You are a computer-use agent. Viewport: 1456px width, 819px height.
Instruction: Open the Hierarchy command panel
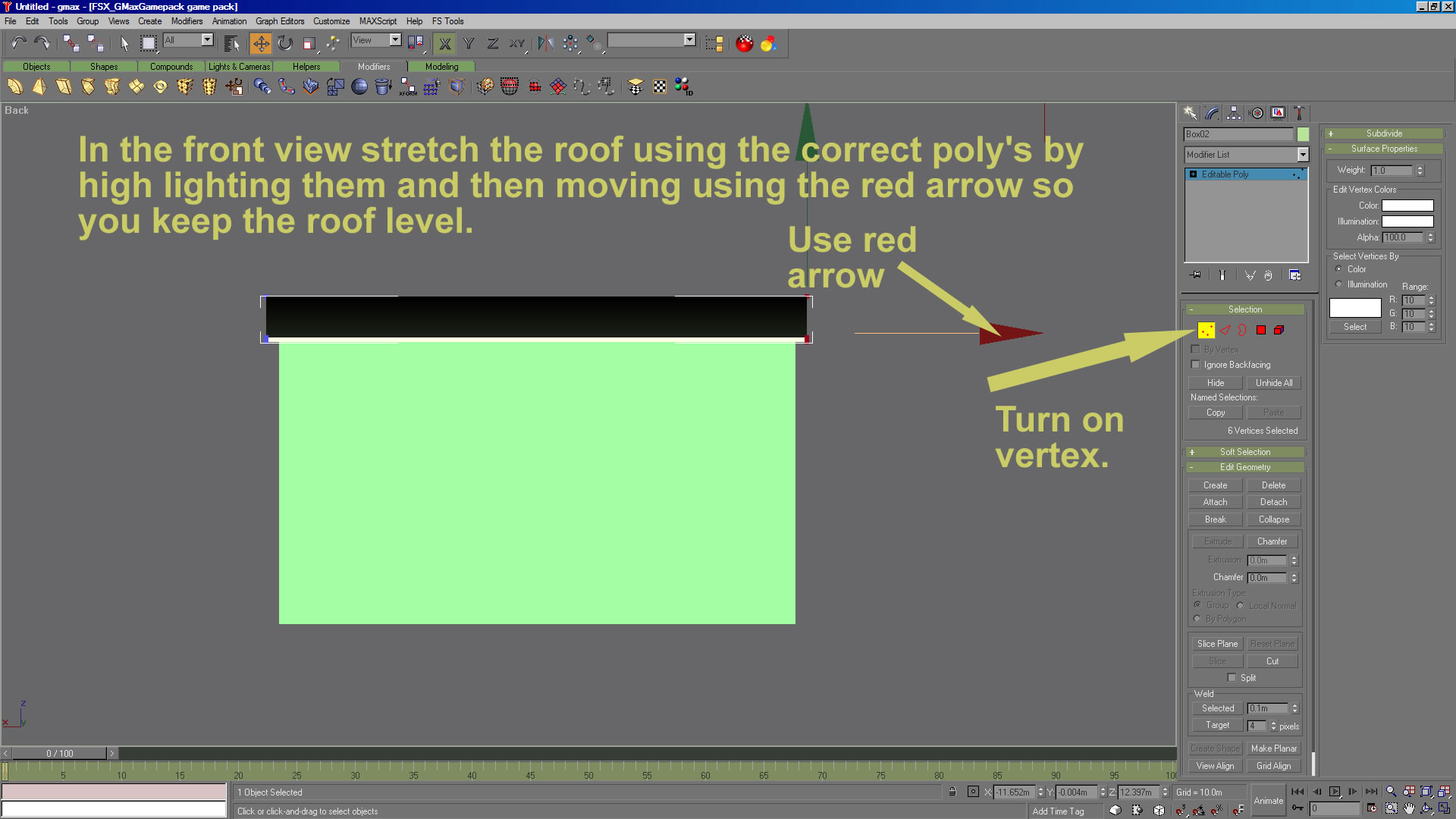[x=1234, y=113]
